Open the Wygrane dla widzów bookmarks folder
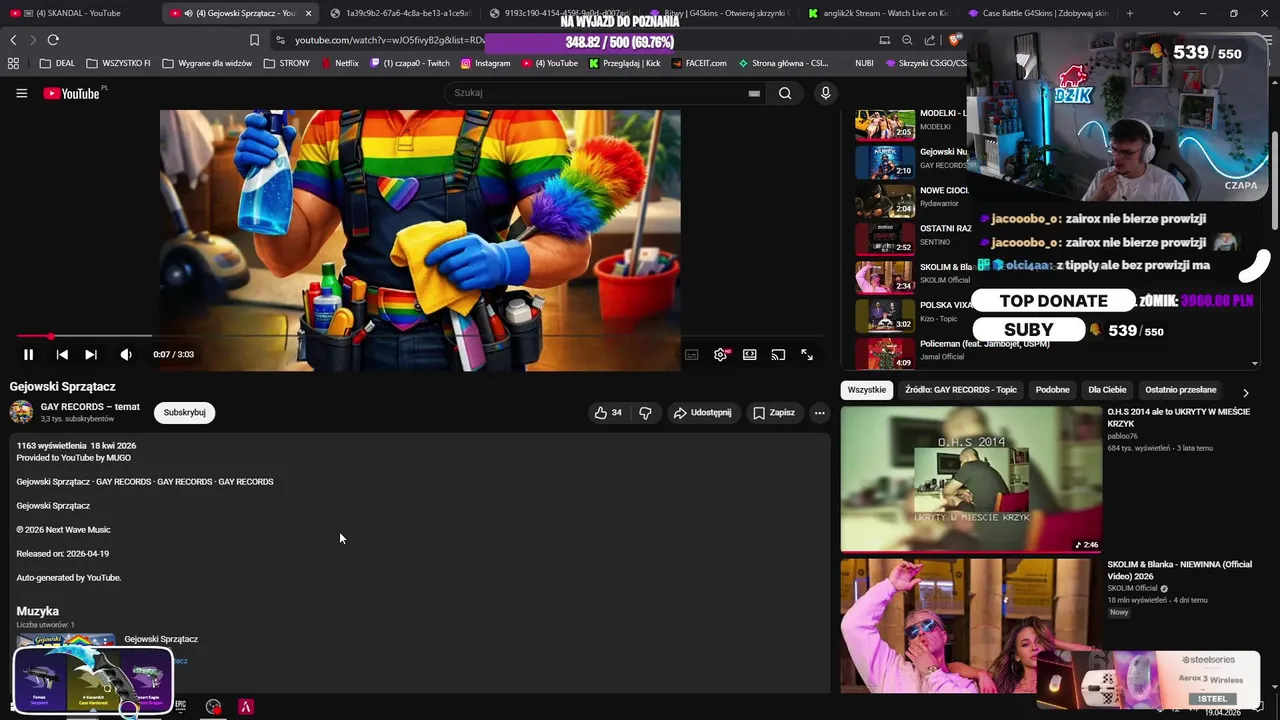This screenshot has height=720, width=1280. coord(207,63)
